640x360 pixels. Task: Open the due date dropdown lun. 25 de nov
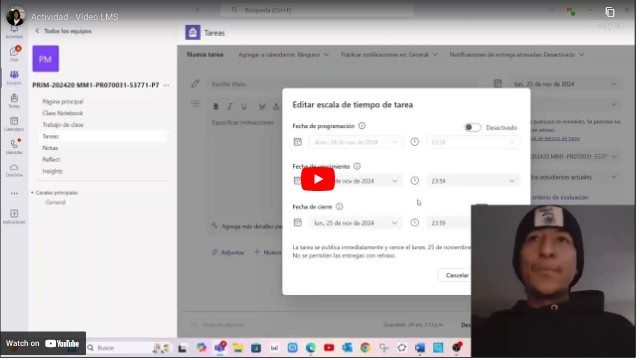pos(565,84)
